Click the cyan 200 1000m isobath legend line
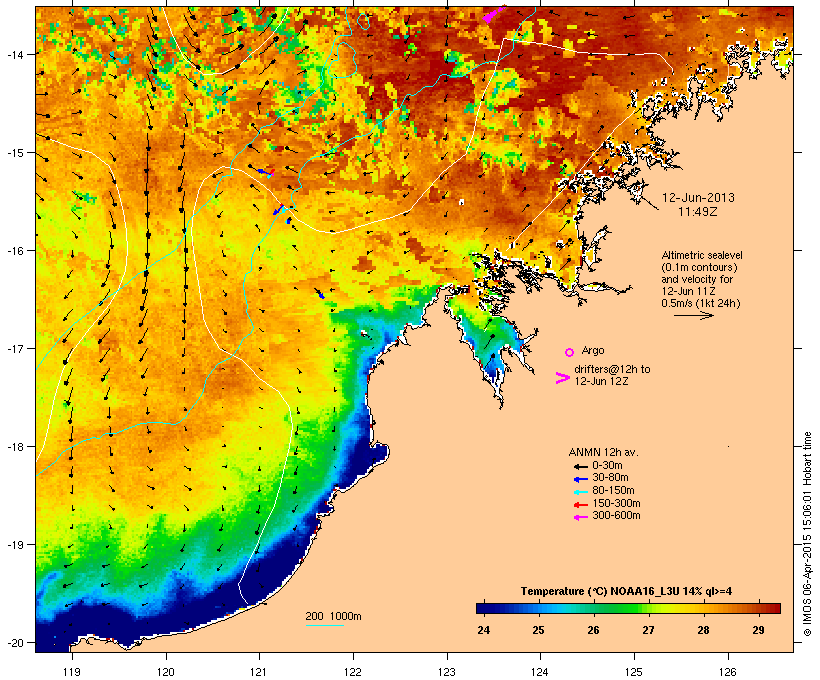820x680 pixels. pyautogui.click(x=325, y=625)
